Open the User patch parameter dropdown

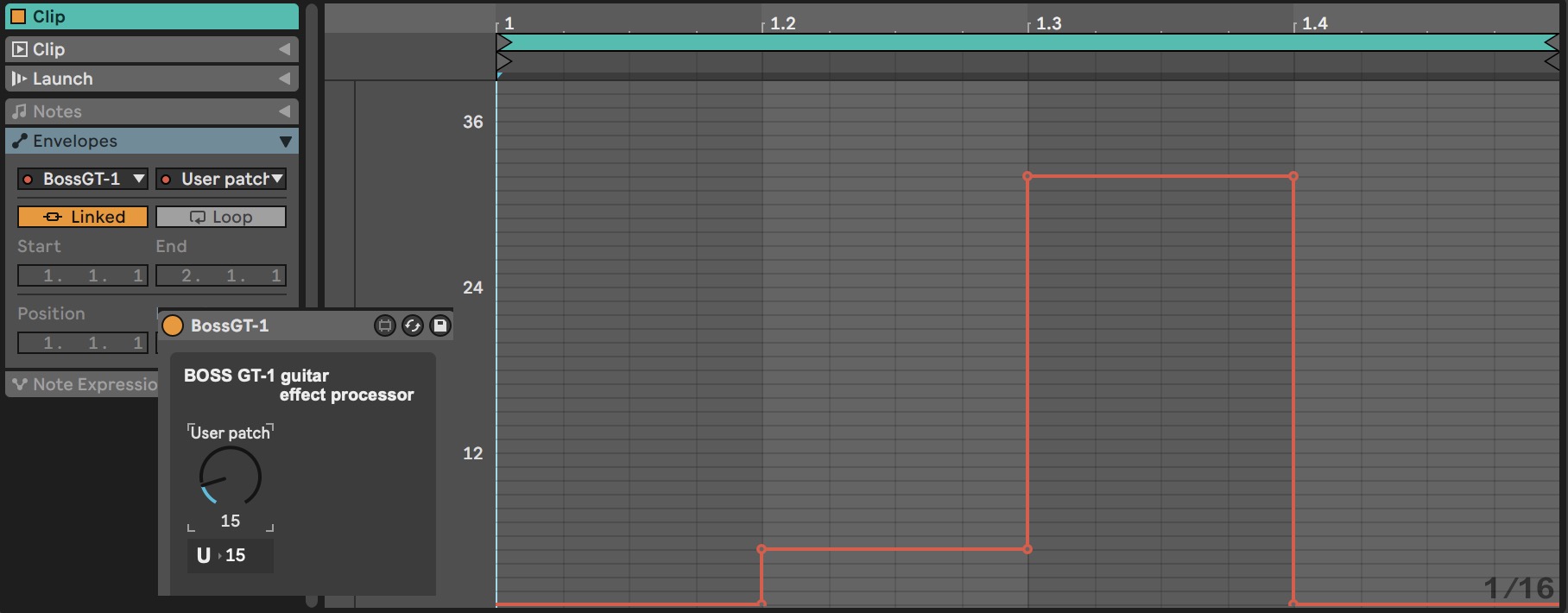[x=277, y=179]
